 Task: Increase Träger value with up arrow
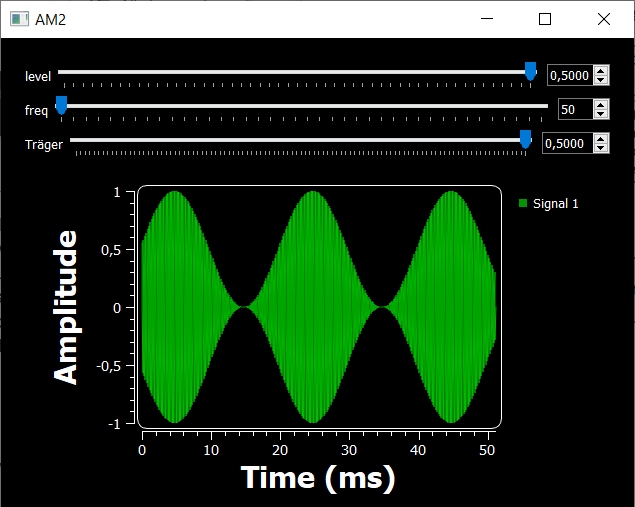coord(600,139)
